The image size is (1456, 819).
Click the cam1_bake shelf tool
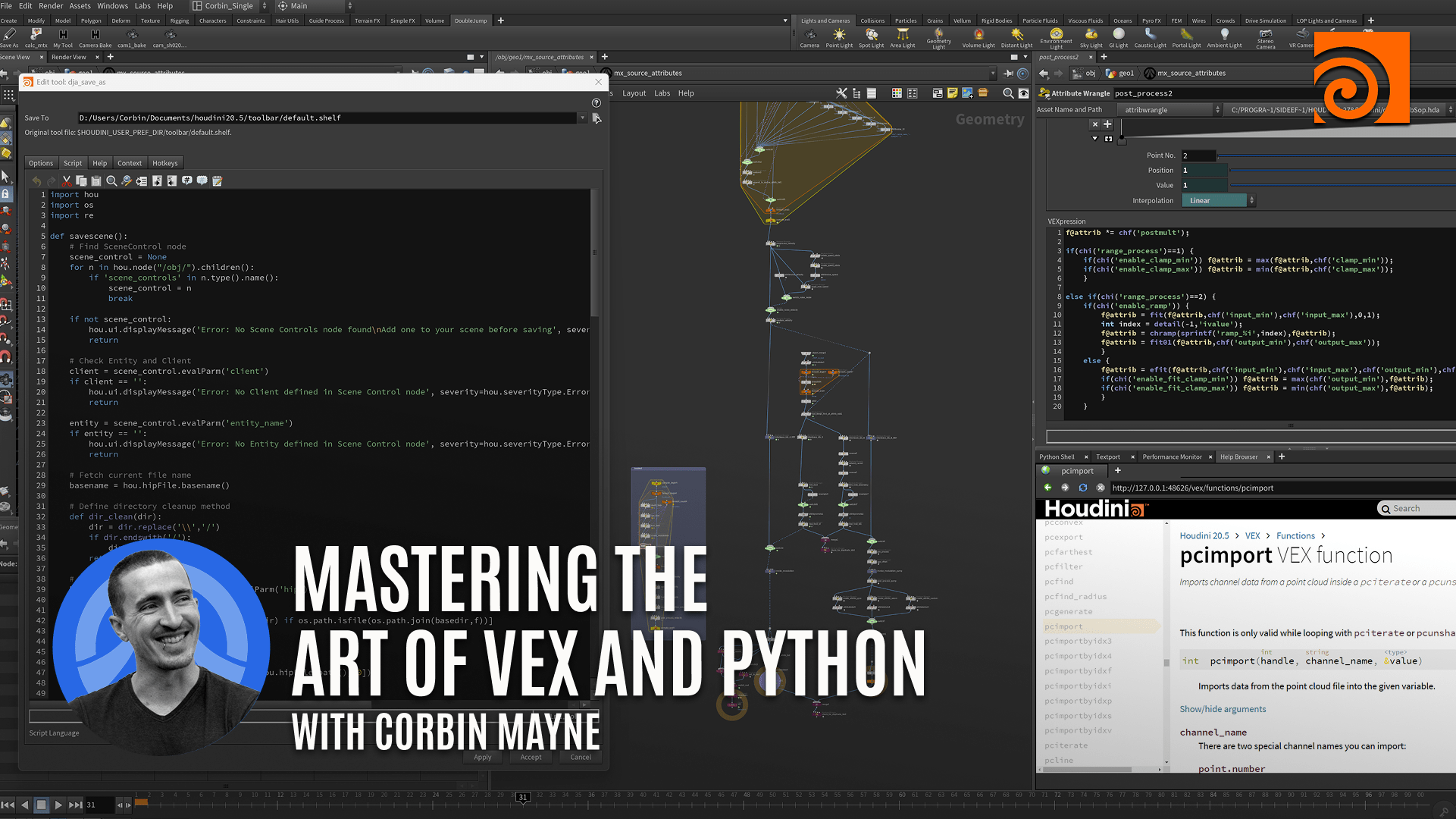coord(132,38)
